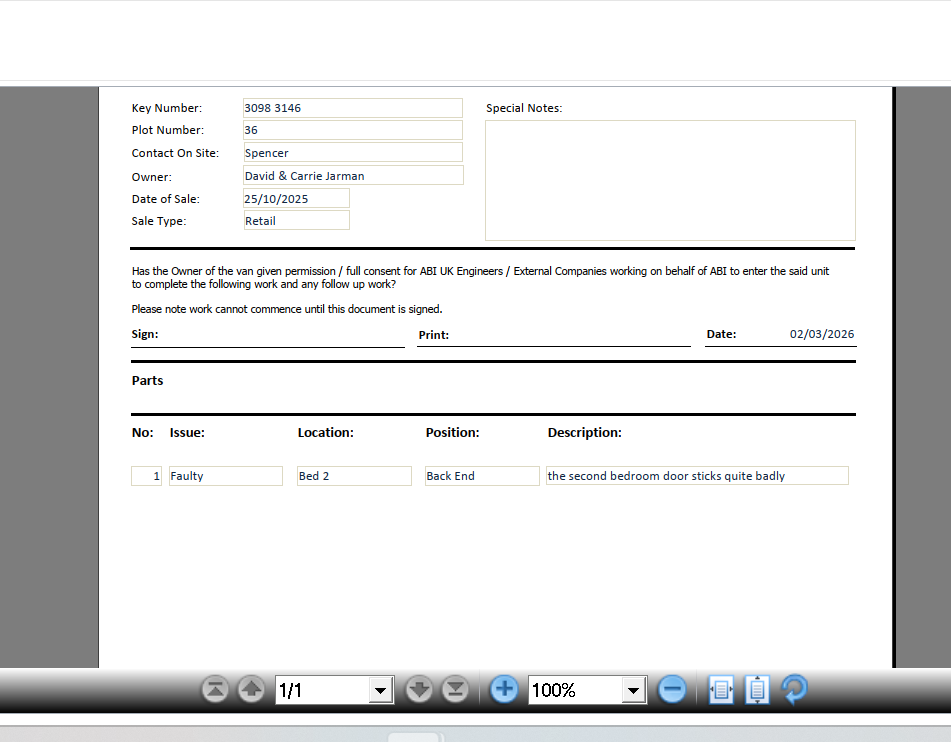Click the Owner: label

coord(152,177)
